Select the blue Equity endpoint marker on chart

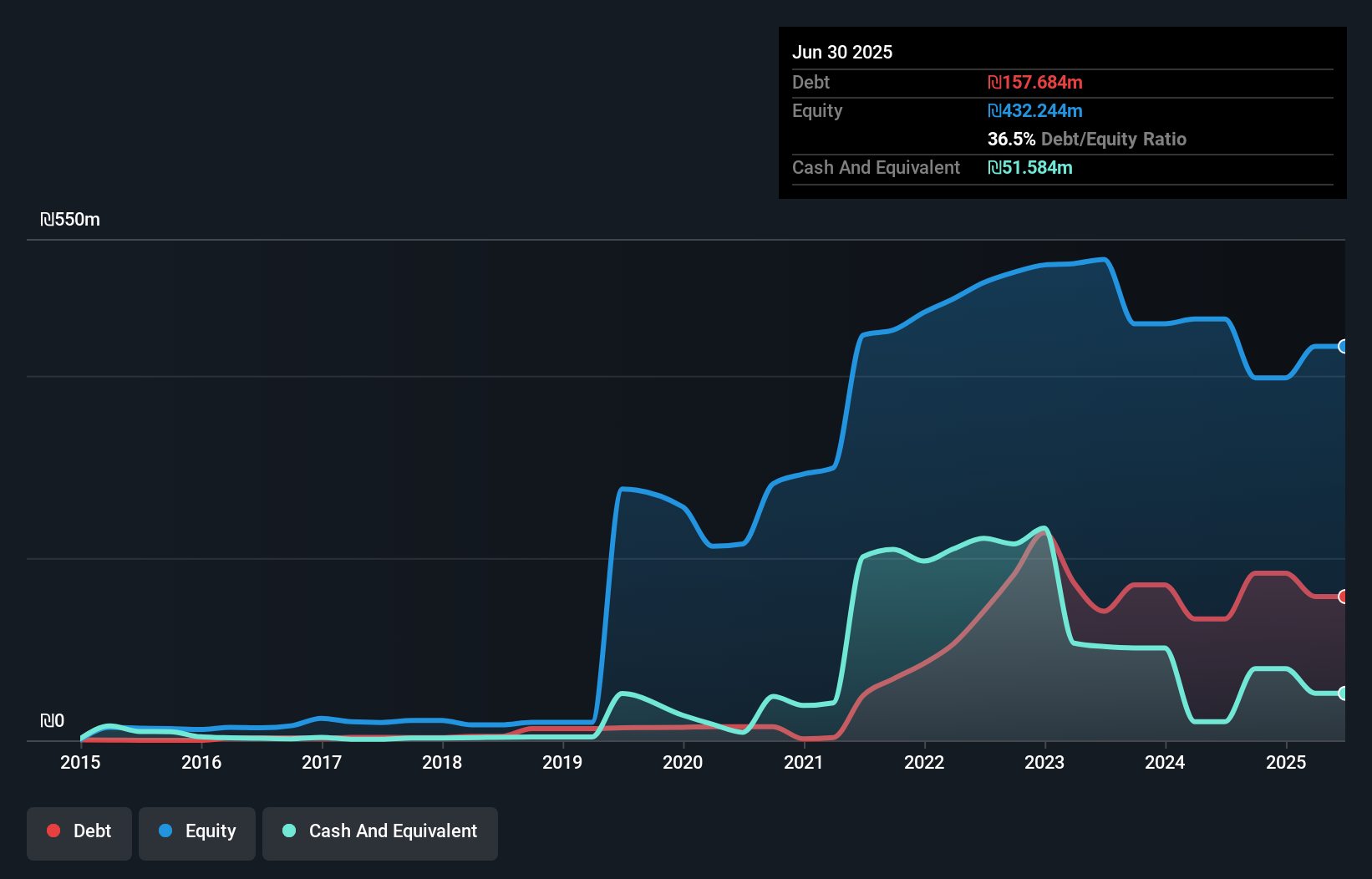pos(1344,346)
